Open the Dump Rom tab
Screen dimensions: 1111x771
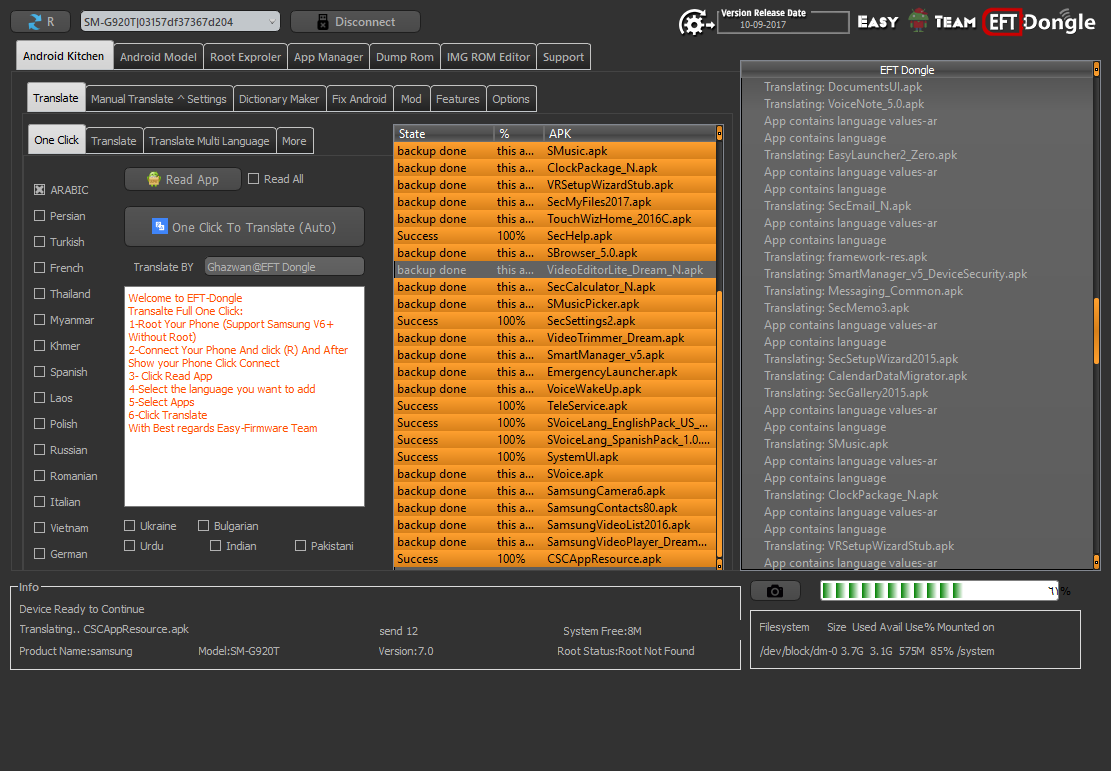coord(405,57)
